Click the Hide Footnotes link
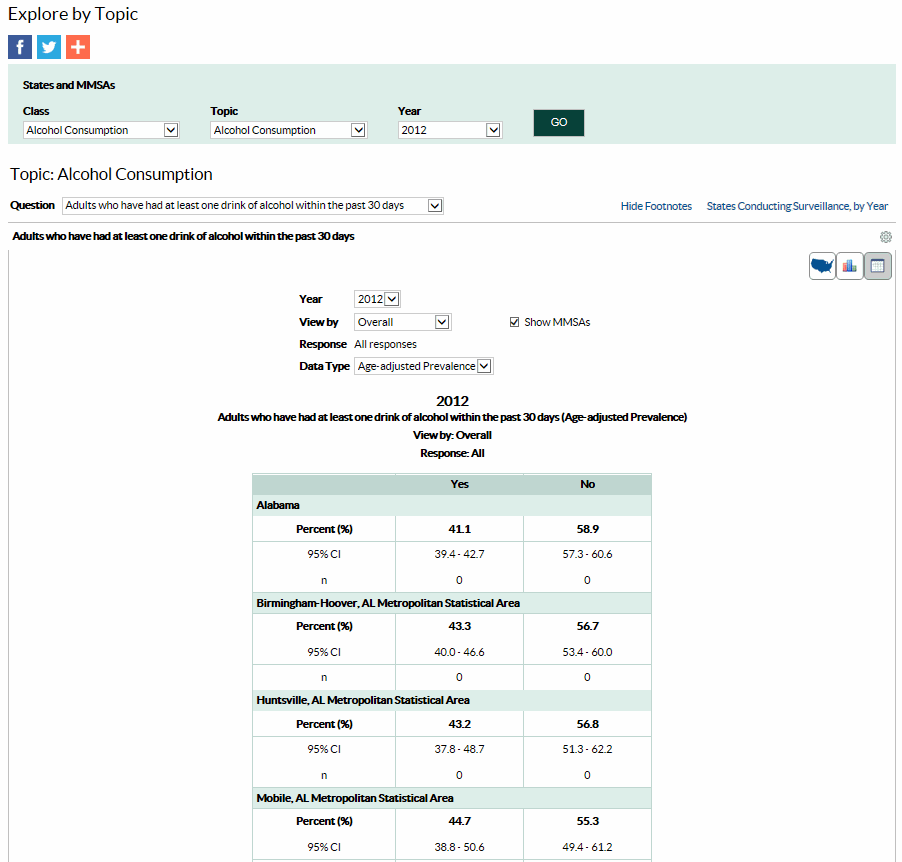 (655, 205)
